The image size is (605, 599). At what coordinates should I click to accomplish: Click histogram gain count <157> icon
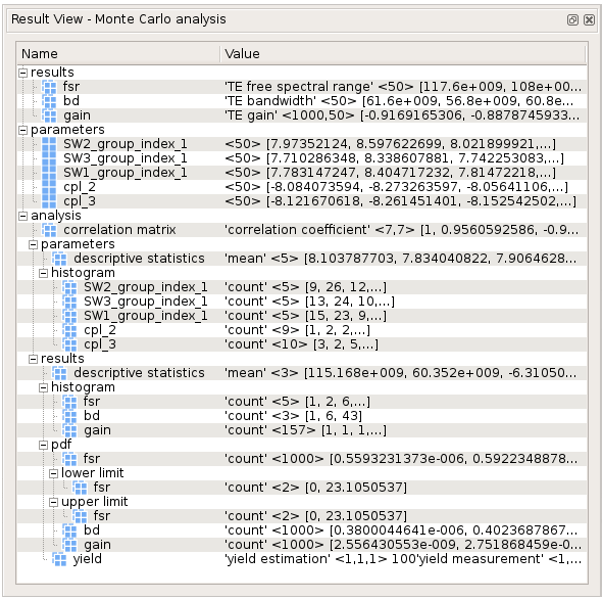(x=70, y=430)
